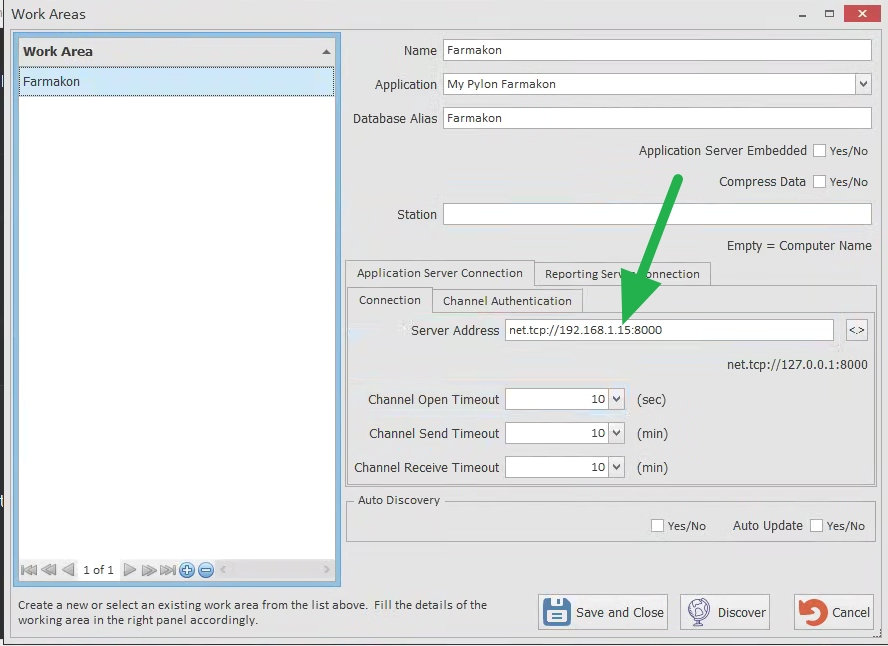Screen dimensions: 888x646
Task: Switch to the Channel Authentication tab
Action: [507, 301]
